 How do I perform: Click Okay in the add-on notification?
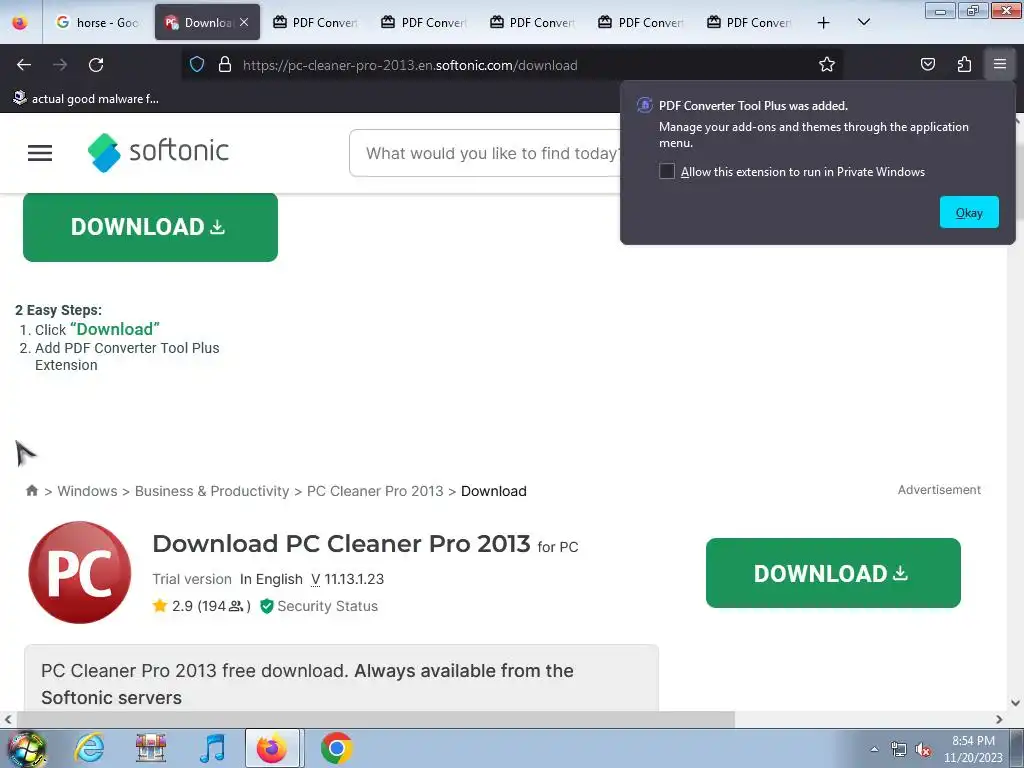coord(969,212)
